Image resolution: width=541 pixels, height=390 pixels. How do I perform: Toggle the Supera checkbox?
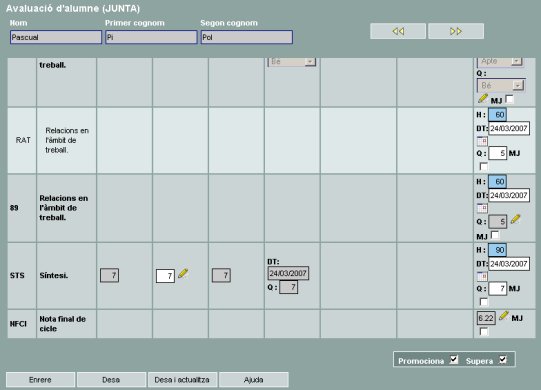[x=503, y=360]
